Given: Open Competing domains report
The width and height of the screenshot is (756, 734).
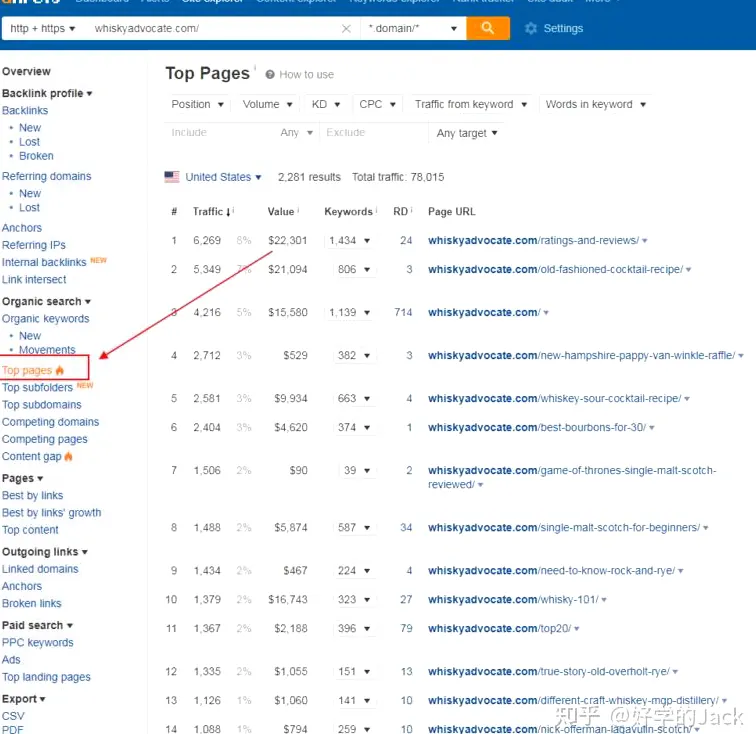Looking at the screenshot, I should pos(50,422).
